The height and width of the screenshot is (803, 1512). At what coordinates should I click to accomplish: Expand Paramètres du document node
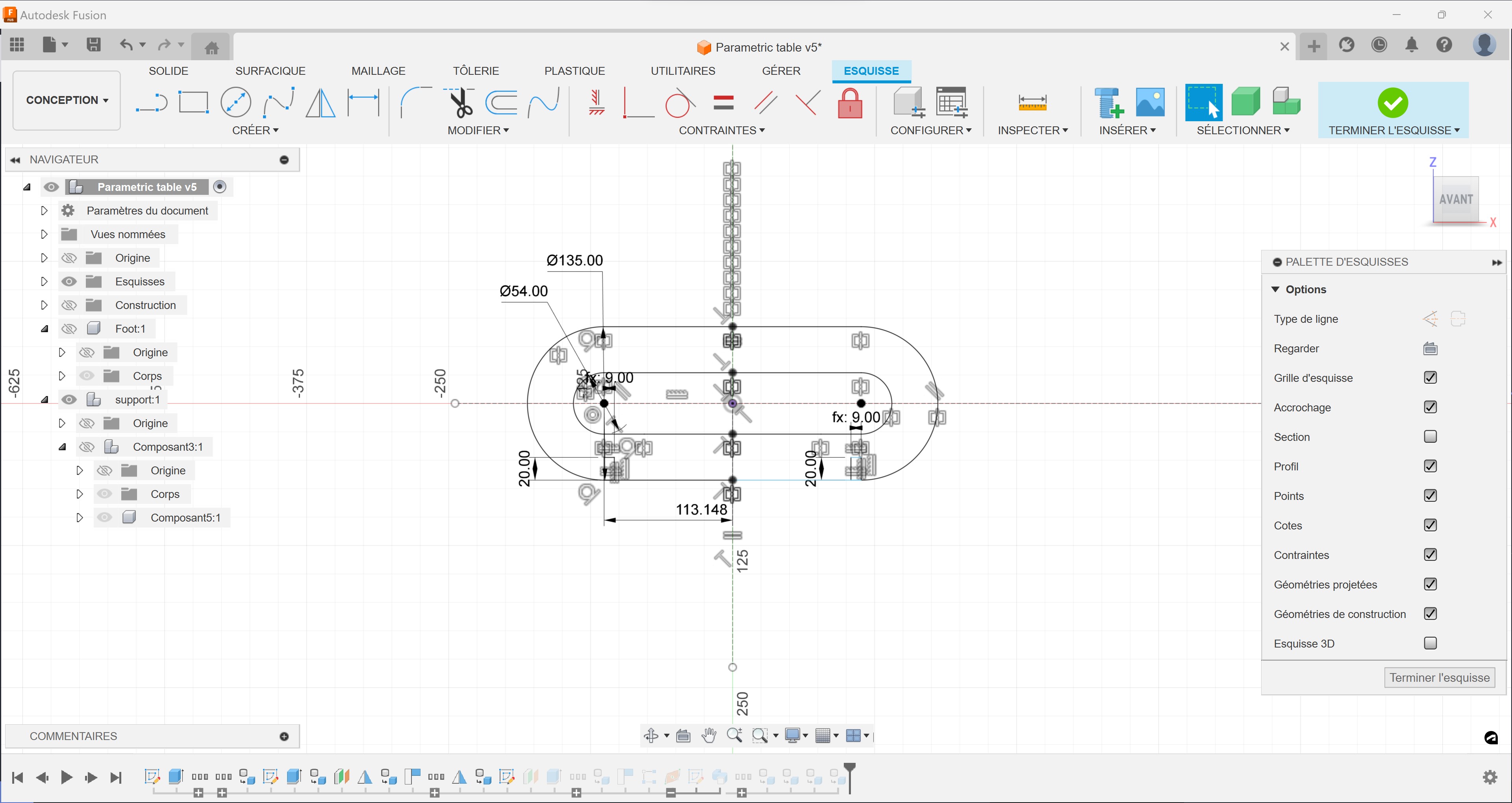pyautogui.click(x=44, y=211)
